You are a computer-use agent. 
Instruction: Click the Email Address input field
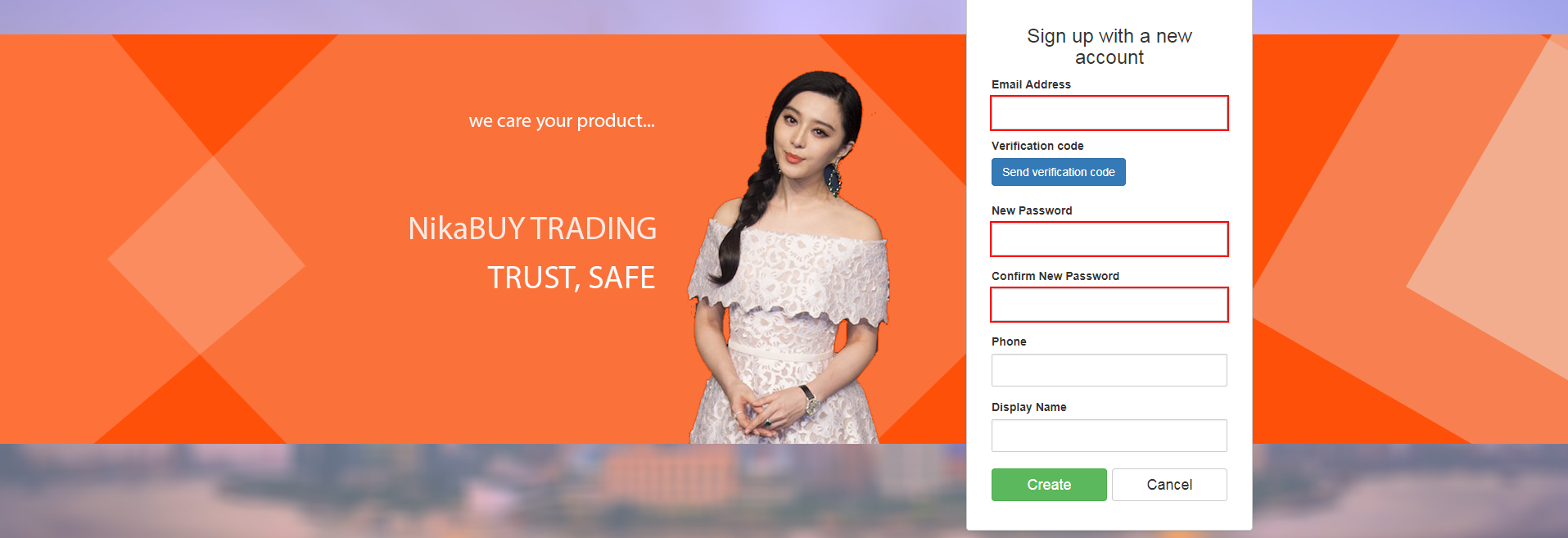click(1109, 113)
